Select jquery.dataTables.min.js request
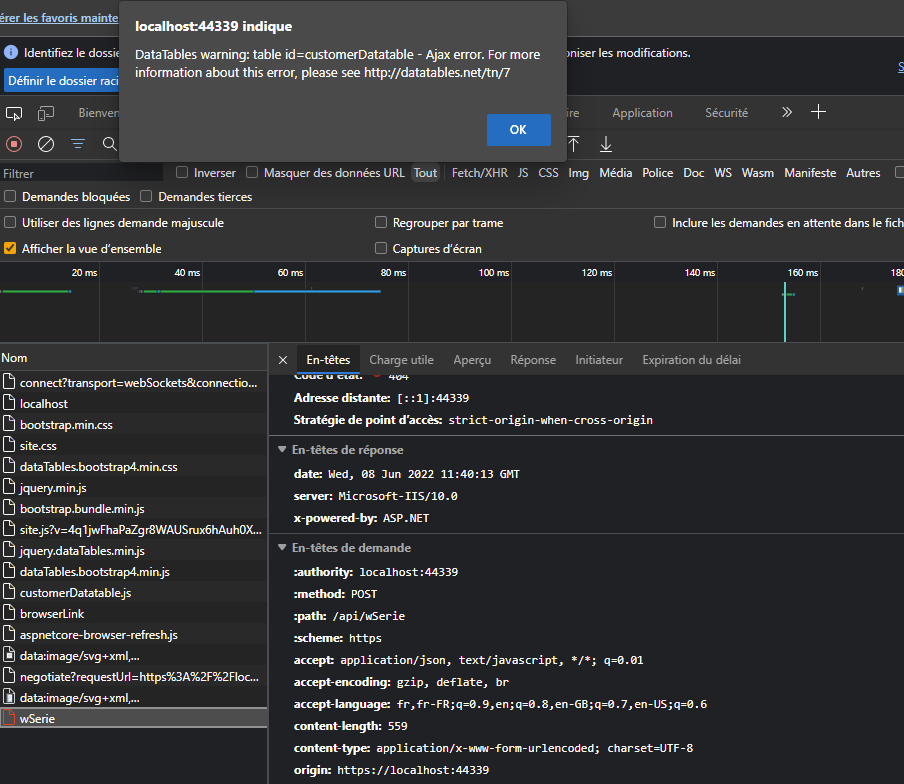904x784 pixels. pyautogui.click(x=133, y=551)
